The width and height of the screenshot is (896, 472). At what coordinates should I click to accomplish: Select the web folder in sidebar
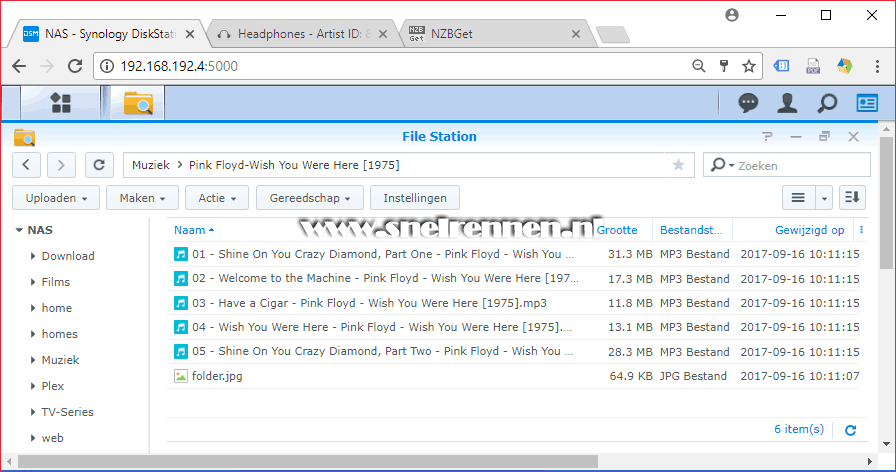pyautogui.click(x=53, y=438)
